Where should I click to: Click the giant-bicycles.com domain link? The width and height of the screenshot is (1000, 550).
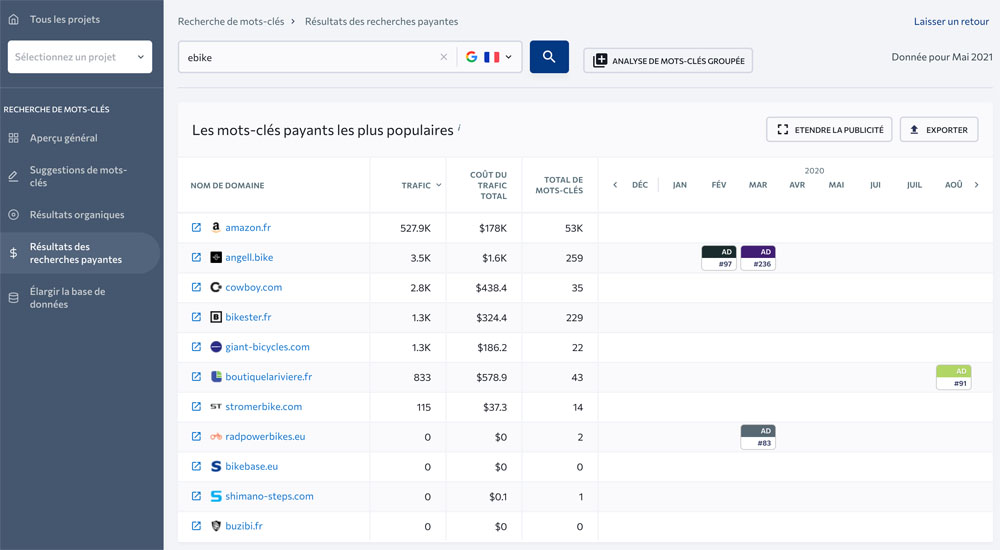point(267,346)
